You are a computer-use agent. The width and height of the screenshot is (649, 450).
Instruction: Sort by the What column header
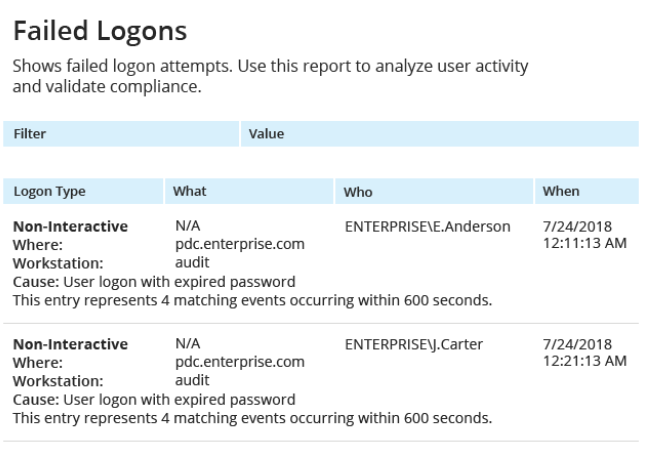[x=190, y=191]
